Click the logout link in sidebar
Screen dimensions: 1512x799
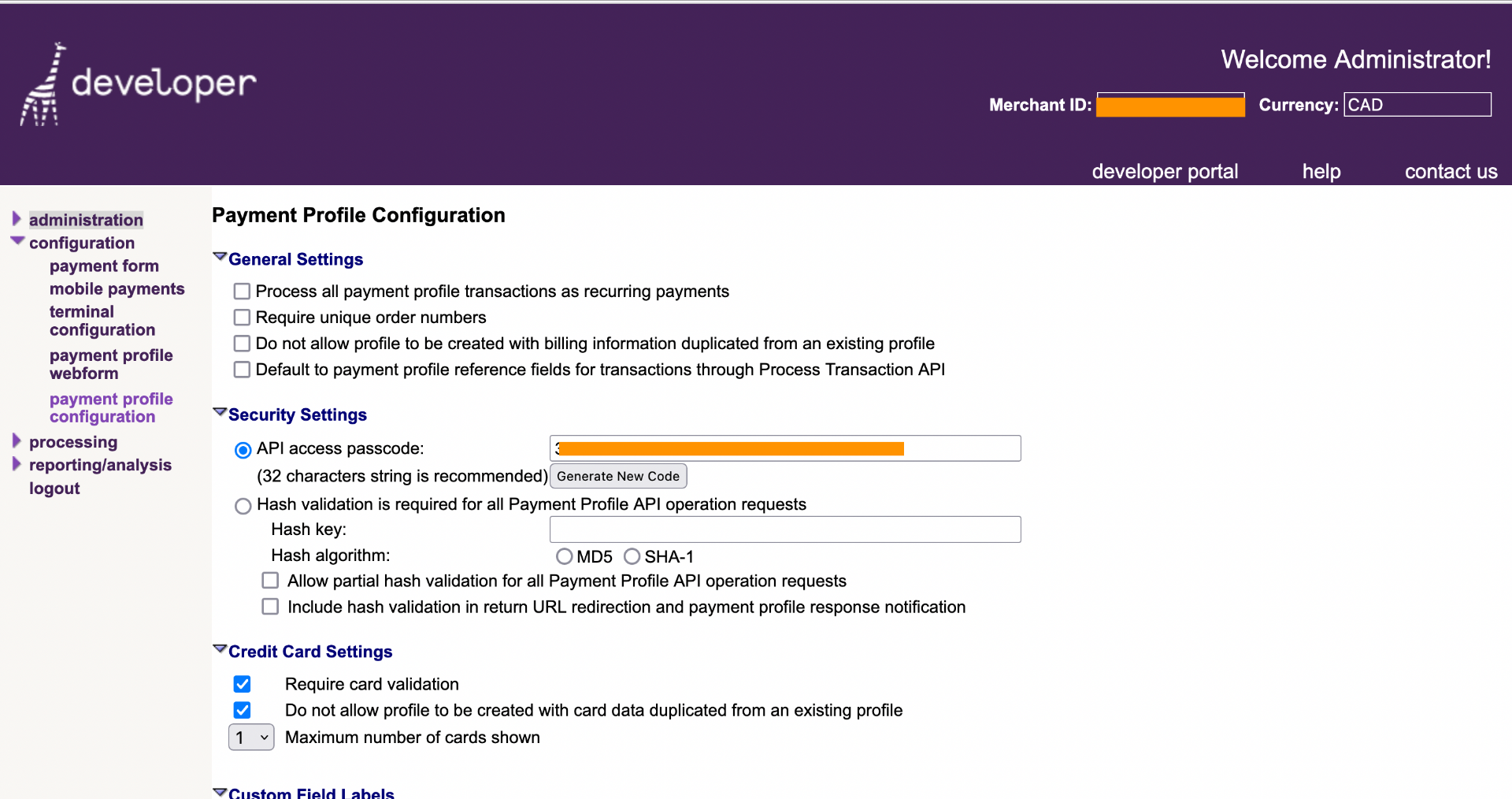[x=54, y=489]
